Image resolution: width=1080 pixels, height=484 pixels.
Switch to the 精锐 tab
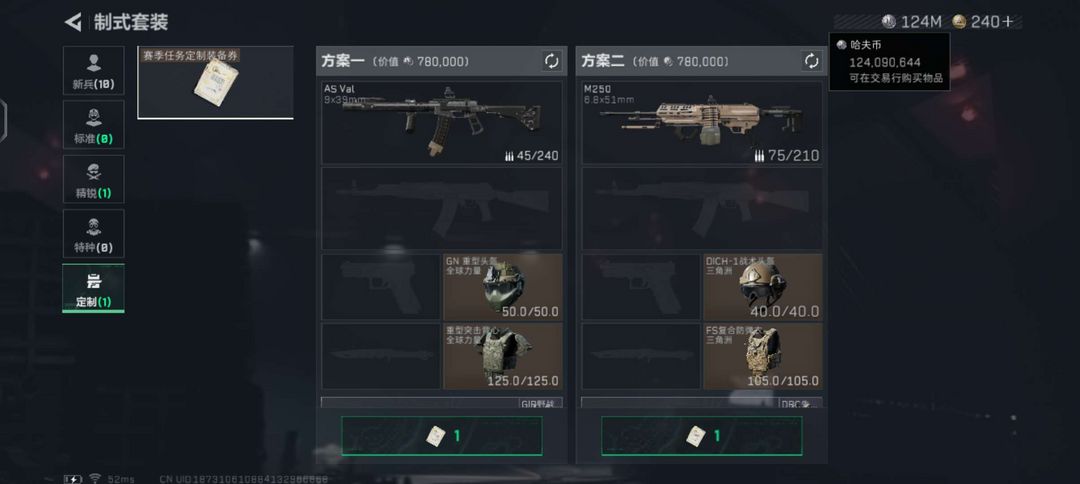(94, 179)
